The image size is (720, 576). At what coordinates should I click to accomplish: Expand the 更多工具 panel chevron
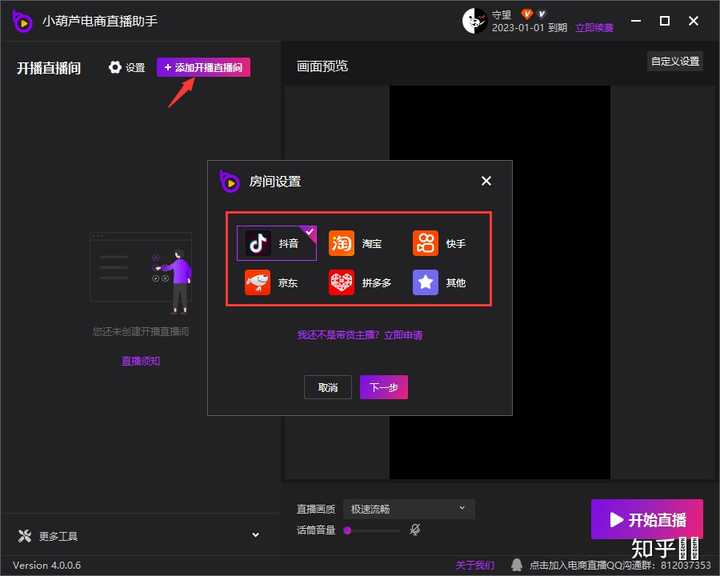click(255, 535)
